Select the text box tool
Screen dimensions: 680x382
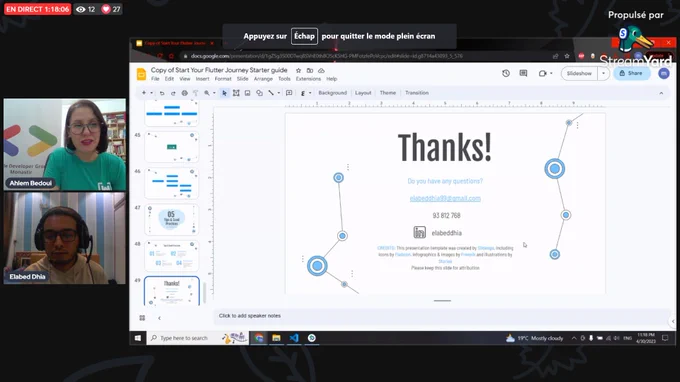click(236, 93)
